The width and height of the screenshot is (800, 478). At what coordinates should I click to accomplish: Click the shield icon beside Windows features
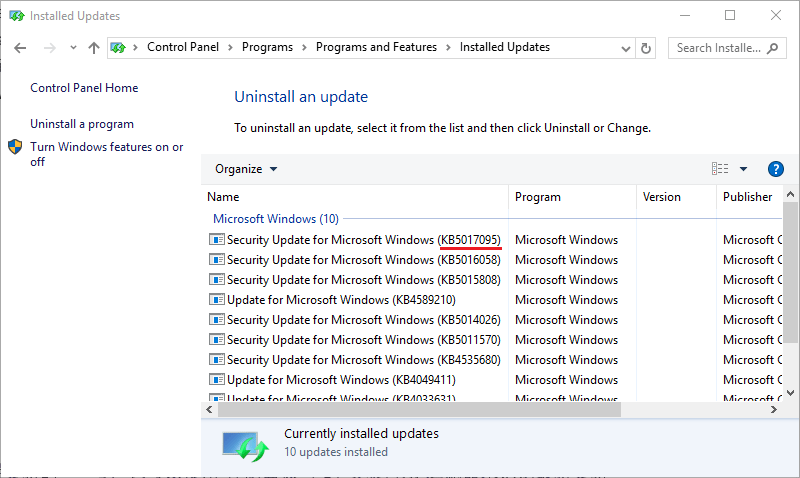tap(15, 147)
